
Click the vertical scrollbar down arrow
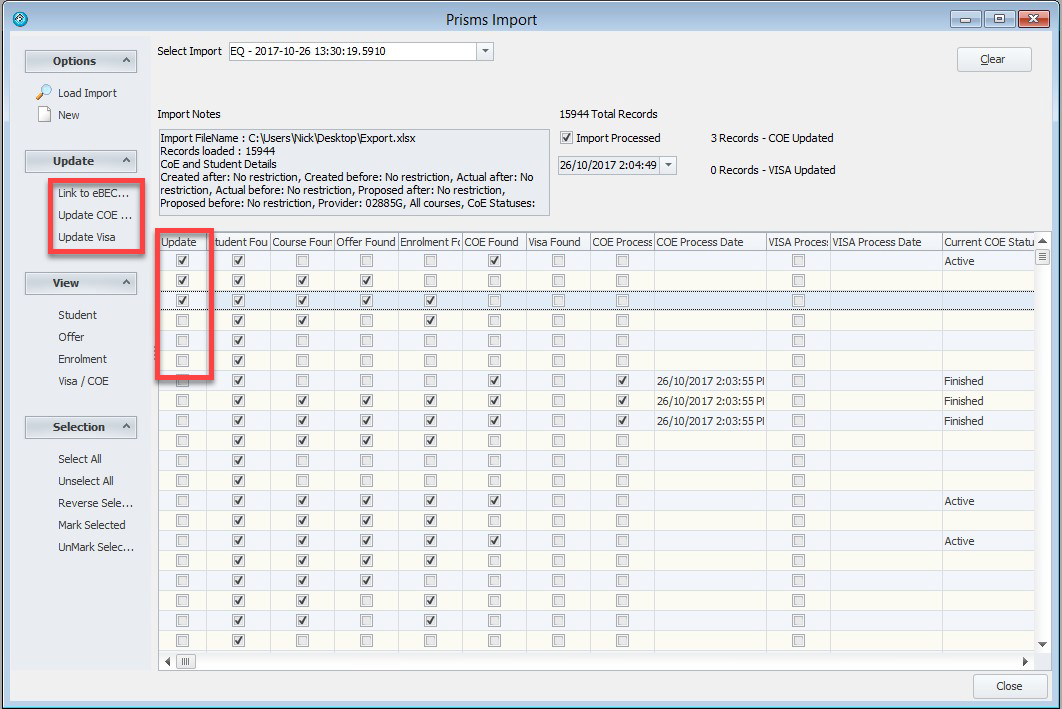coord(1042,645)
